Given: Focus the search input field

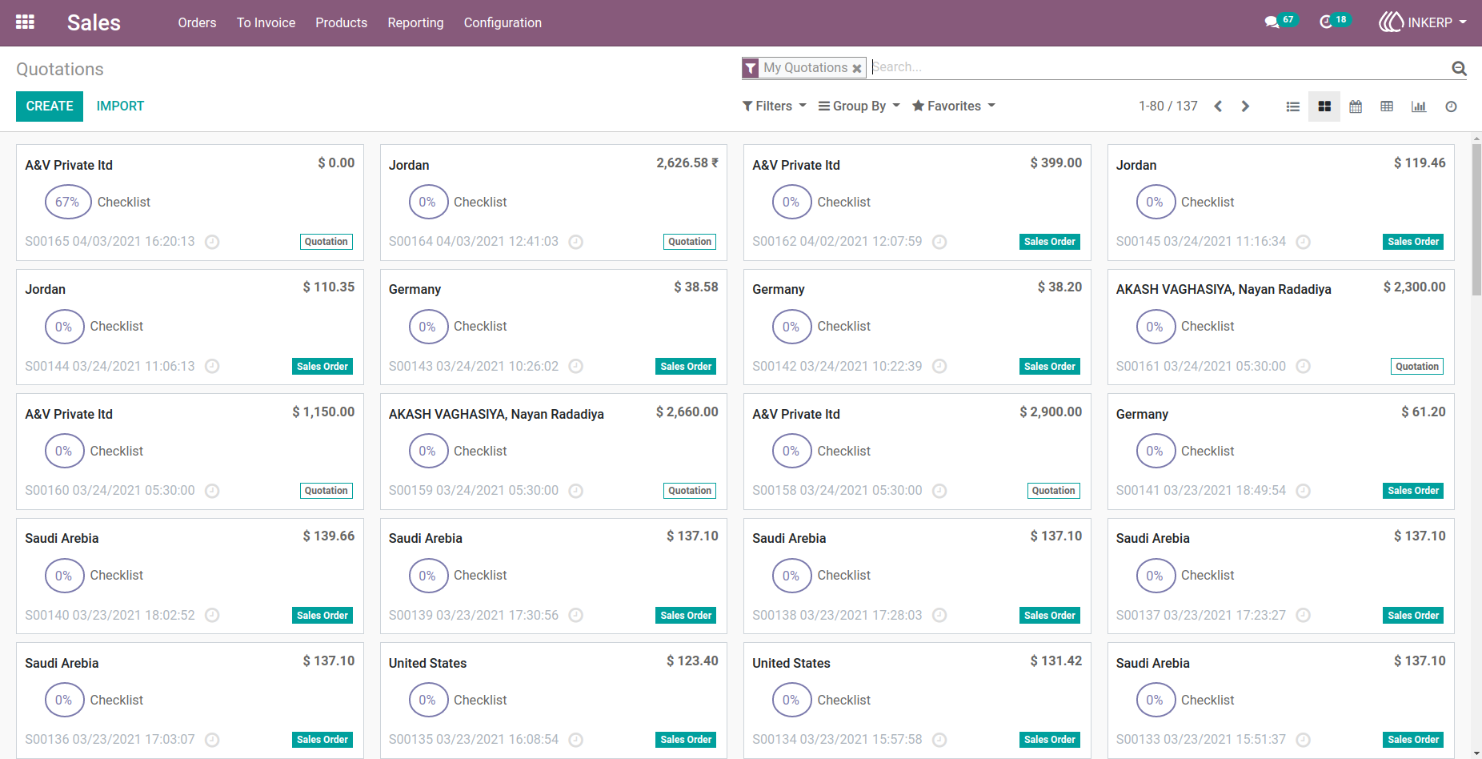Looking at the screenshot, I should [x=1158, y=67].
